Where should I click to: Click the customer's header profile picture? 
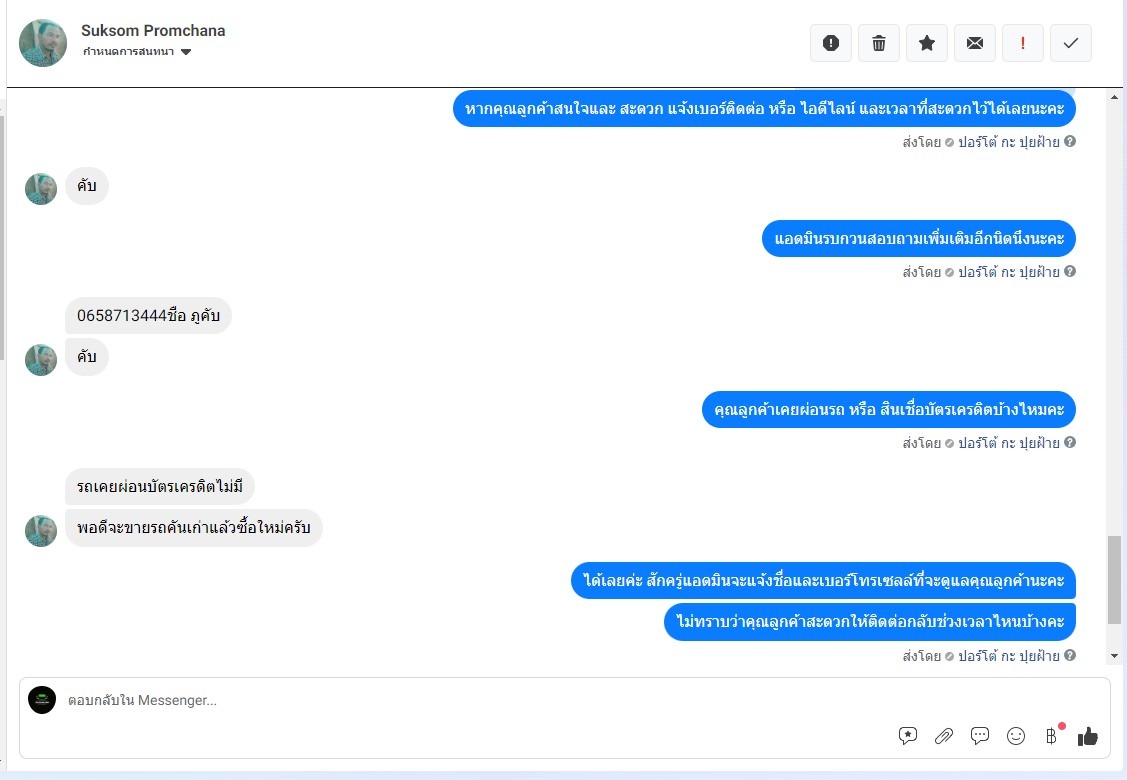point(43,43)
